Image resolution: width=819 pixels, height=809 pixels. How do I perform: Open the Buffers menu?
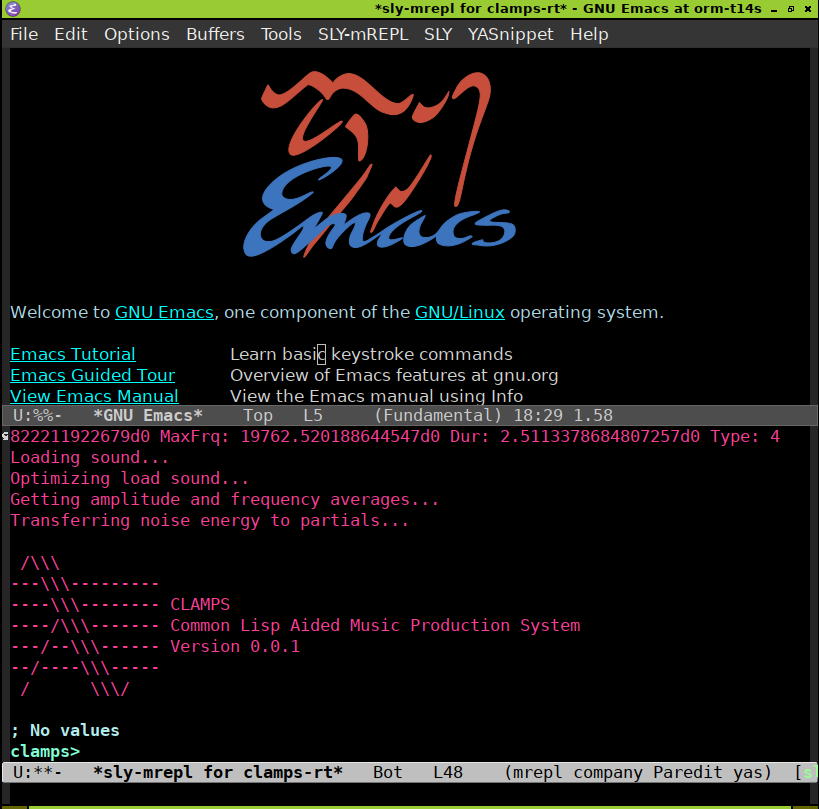[x=215, y=34]
